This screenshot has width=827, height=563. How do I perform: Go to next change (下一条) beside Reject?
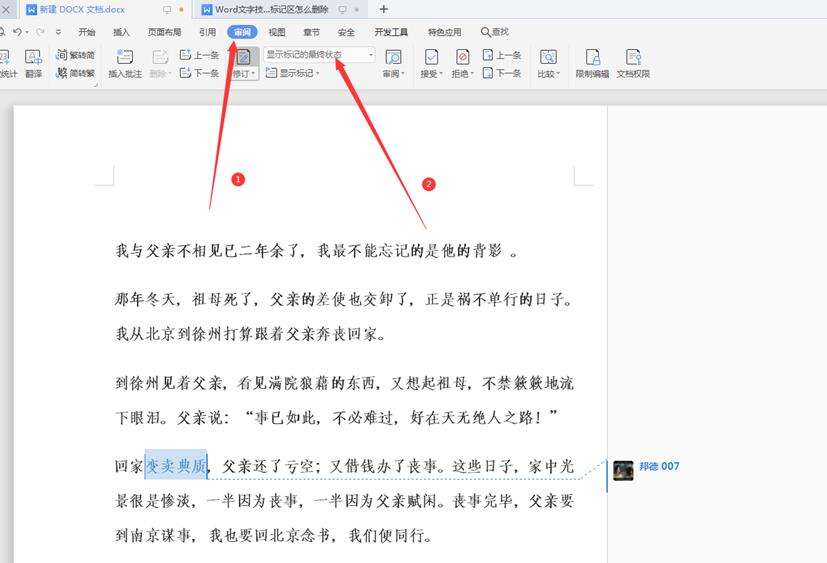(502, 73)
